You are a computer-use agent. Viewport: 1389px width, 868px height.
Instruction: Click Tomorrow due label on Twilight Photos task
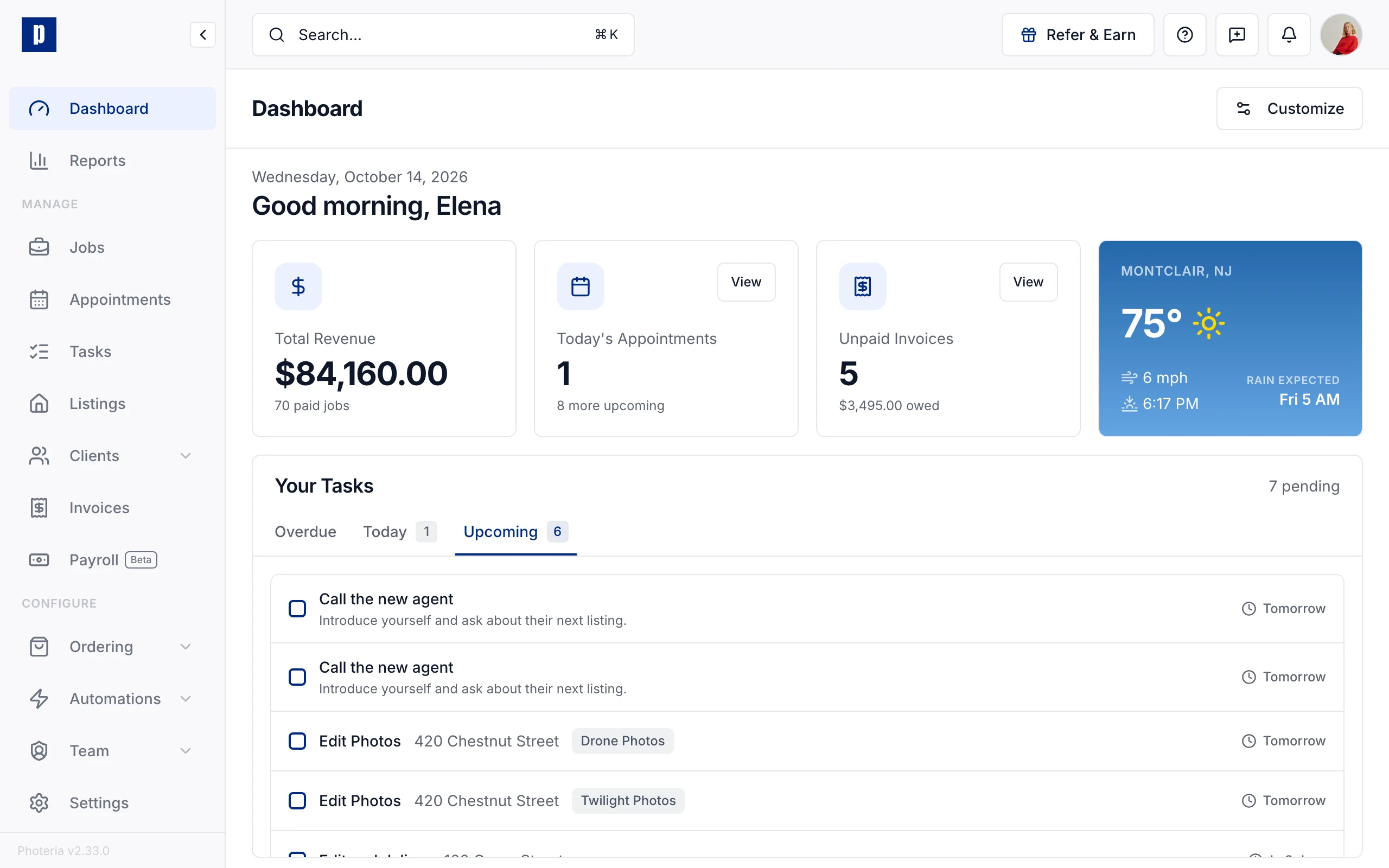(1294, 801)
